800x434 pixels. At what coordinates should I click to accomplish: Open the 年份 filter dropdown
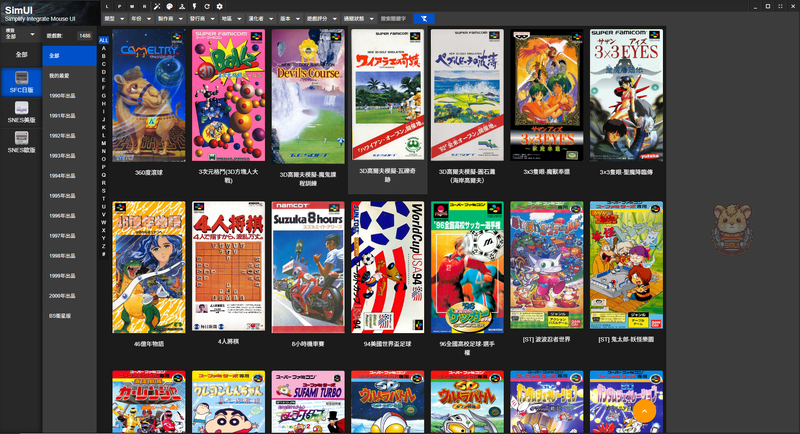pyautogui.click(x=141, y=18)
